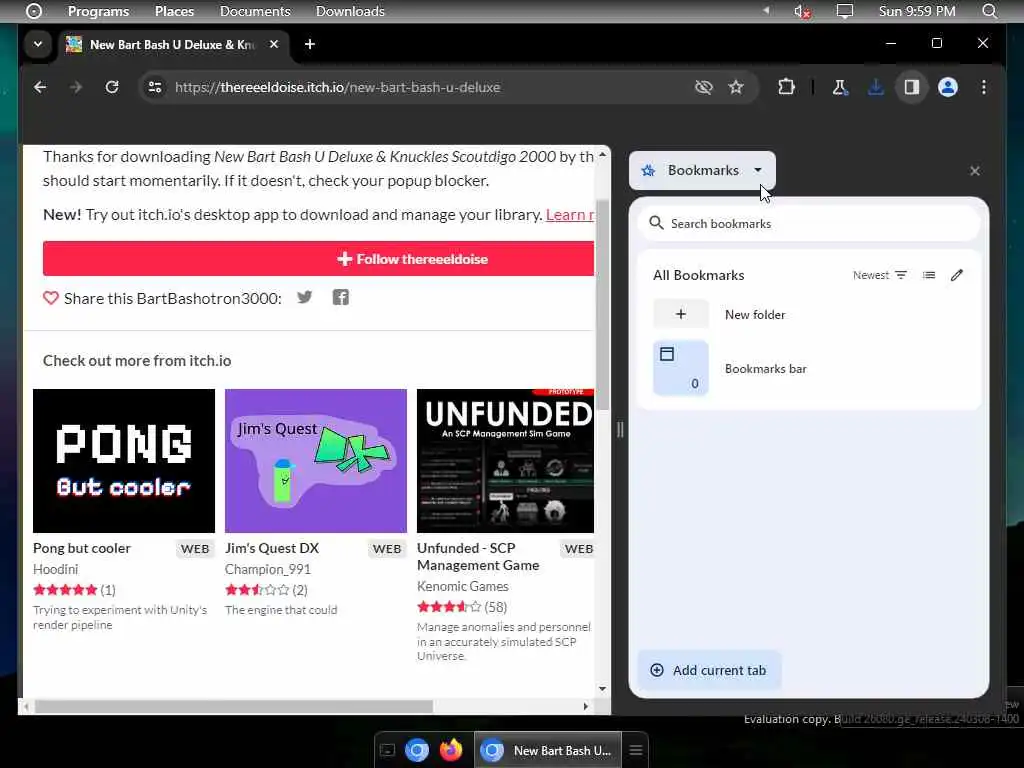This screenshot has height=768, width=1024.
Task: Click Add current tab button
Action: [x=709, y=670]
